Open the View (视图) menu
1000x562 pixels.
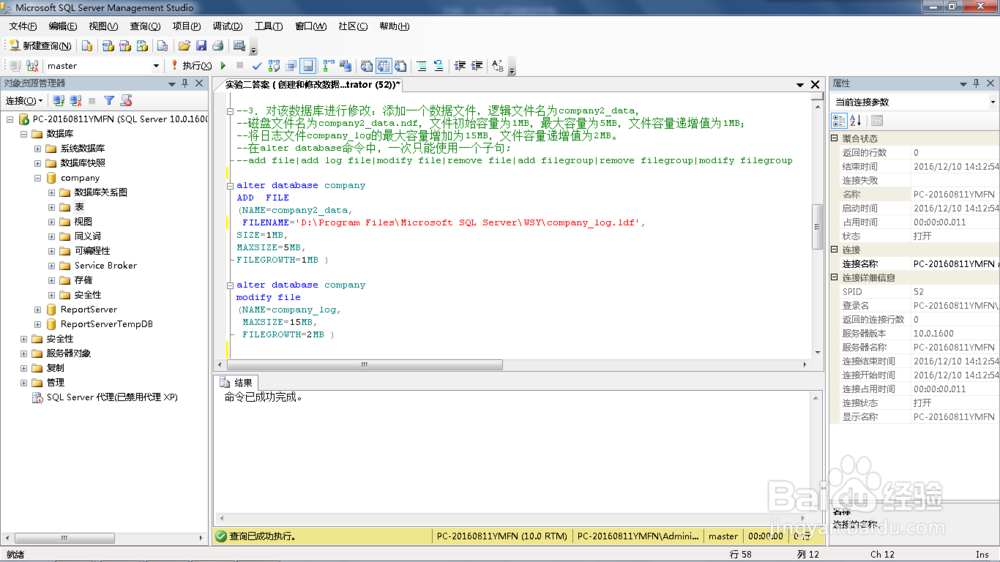point(103,26)
